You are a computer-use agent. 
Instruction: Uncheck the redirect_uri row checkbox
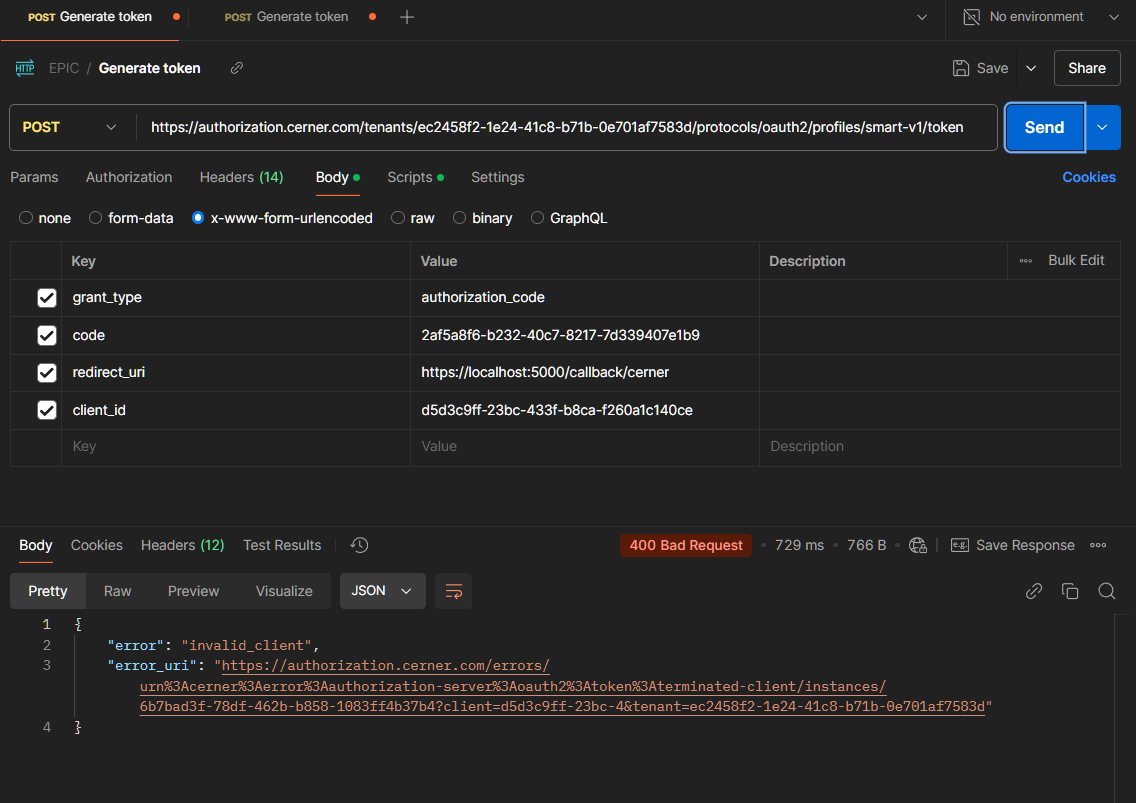47,373
